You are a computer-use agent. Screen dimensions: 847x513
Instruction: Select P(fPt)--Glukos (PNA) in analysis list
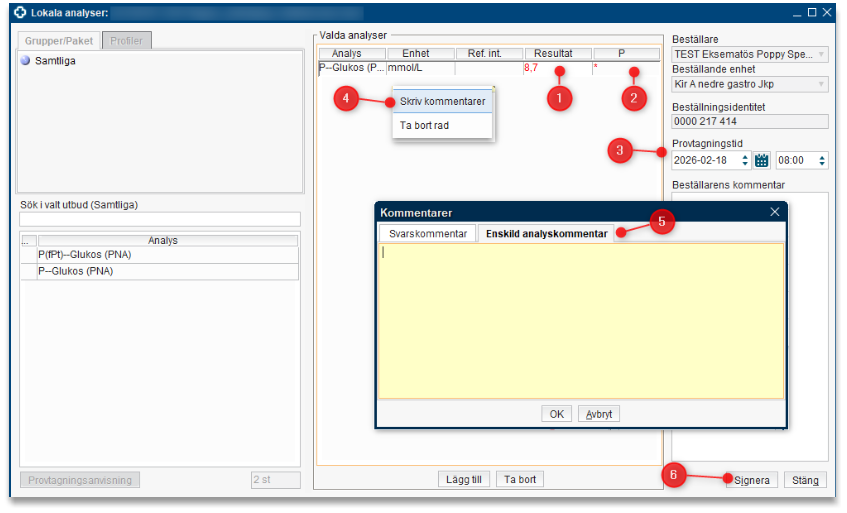85,255
